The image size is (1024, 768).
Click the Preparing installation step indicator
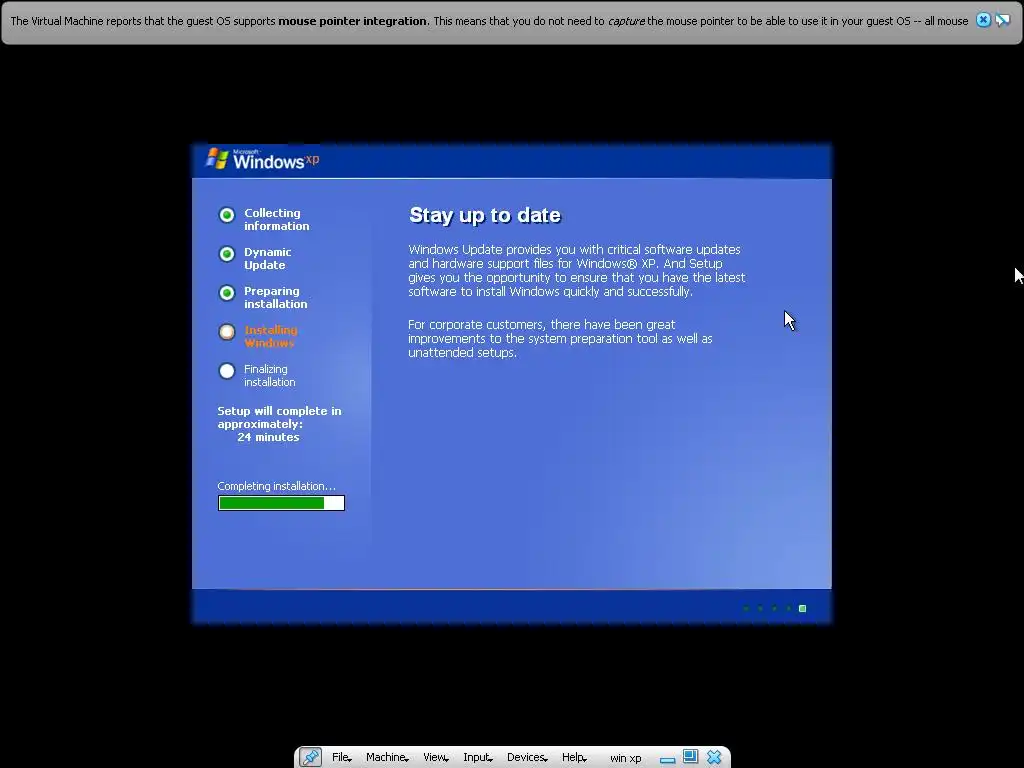(227, 293)
